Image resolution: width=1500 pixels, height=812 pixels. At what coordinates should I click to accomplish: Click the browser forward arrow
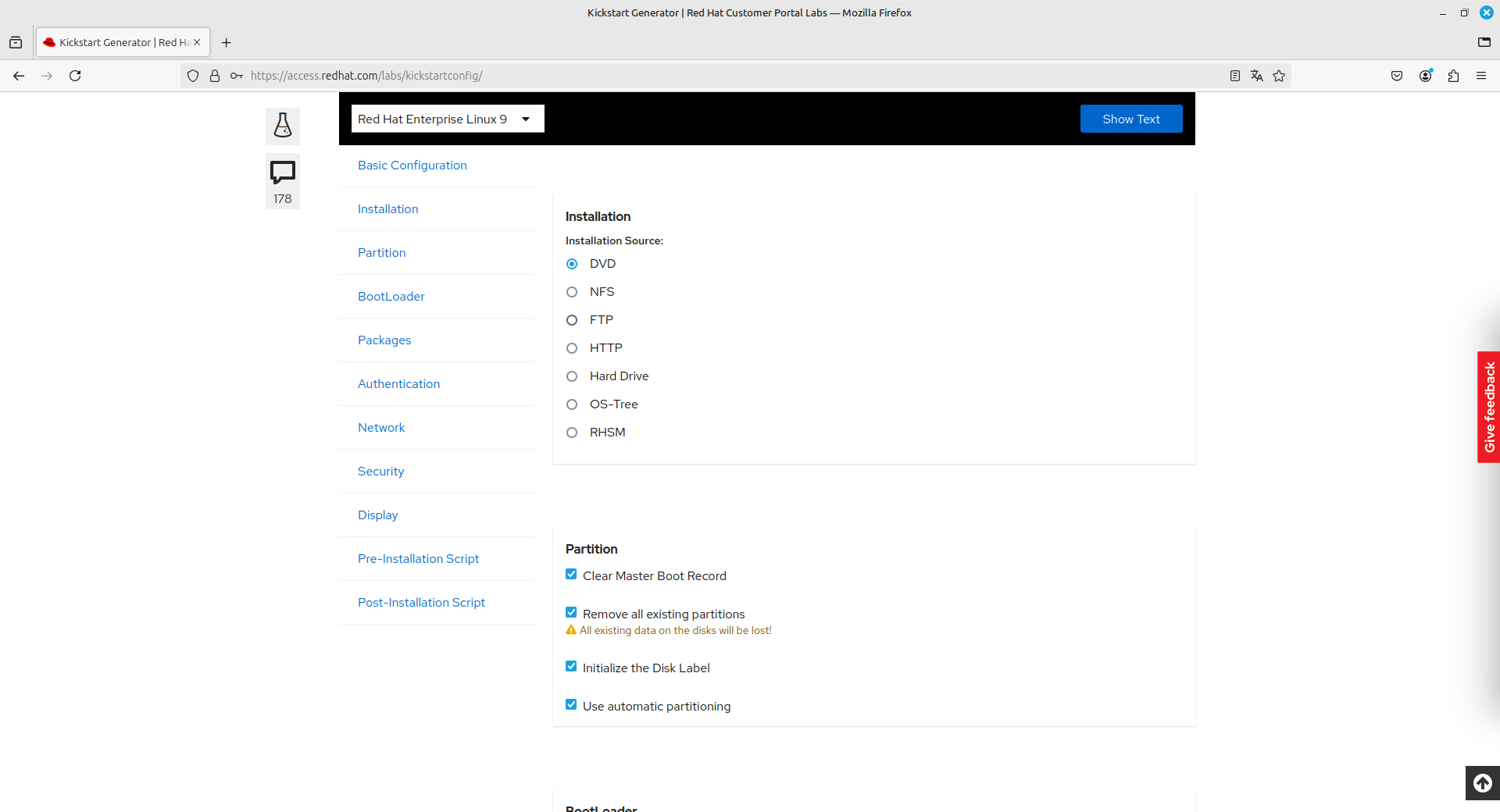pos(47,76)
